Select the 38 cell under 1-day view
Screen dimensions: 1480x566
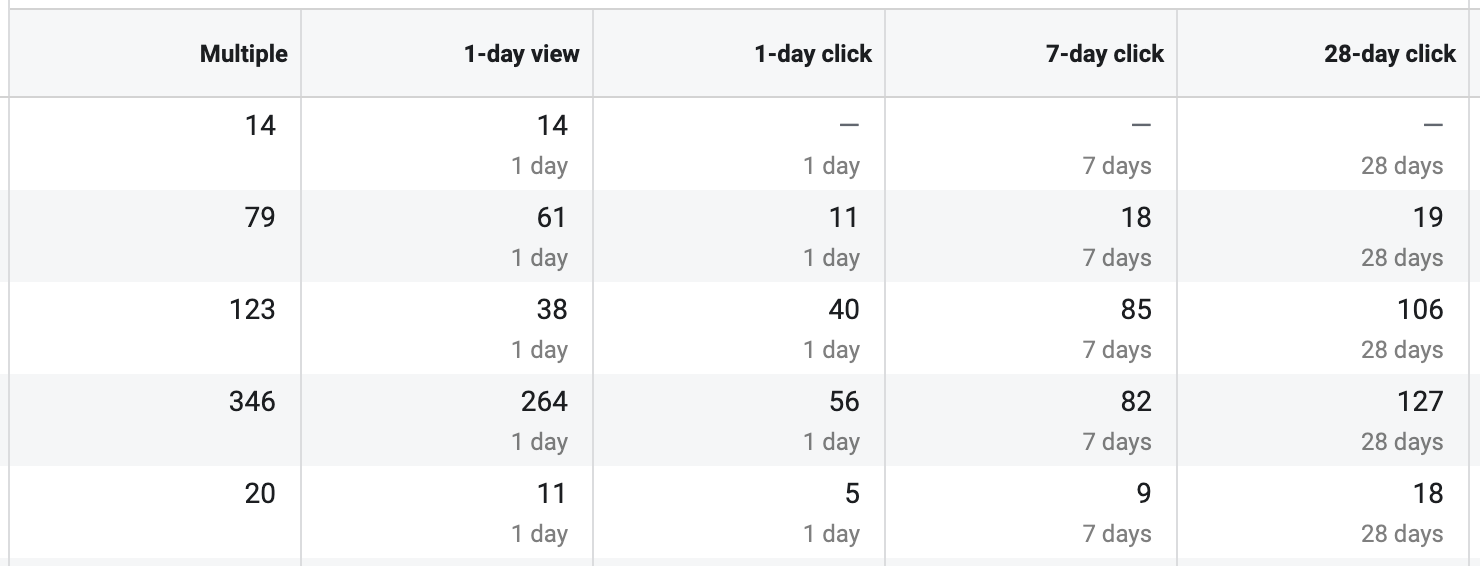pyautogui.click(x=552, y=309)
